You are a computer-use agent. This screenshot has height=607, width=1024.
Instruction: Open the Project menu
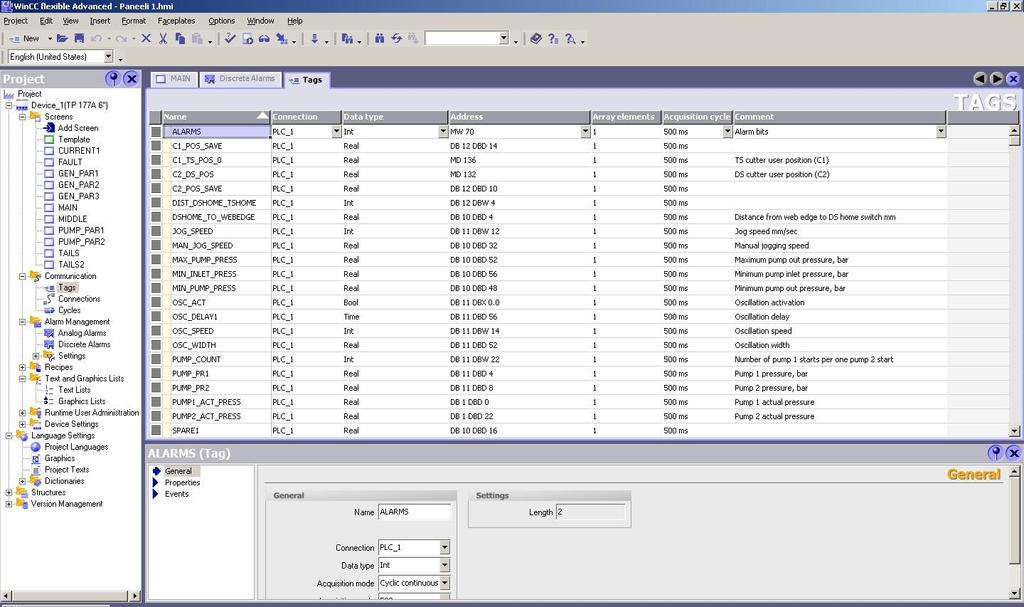click(16, 21)
